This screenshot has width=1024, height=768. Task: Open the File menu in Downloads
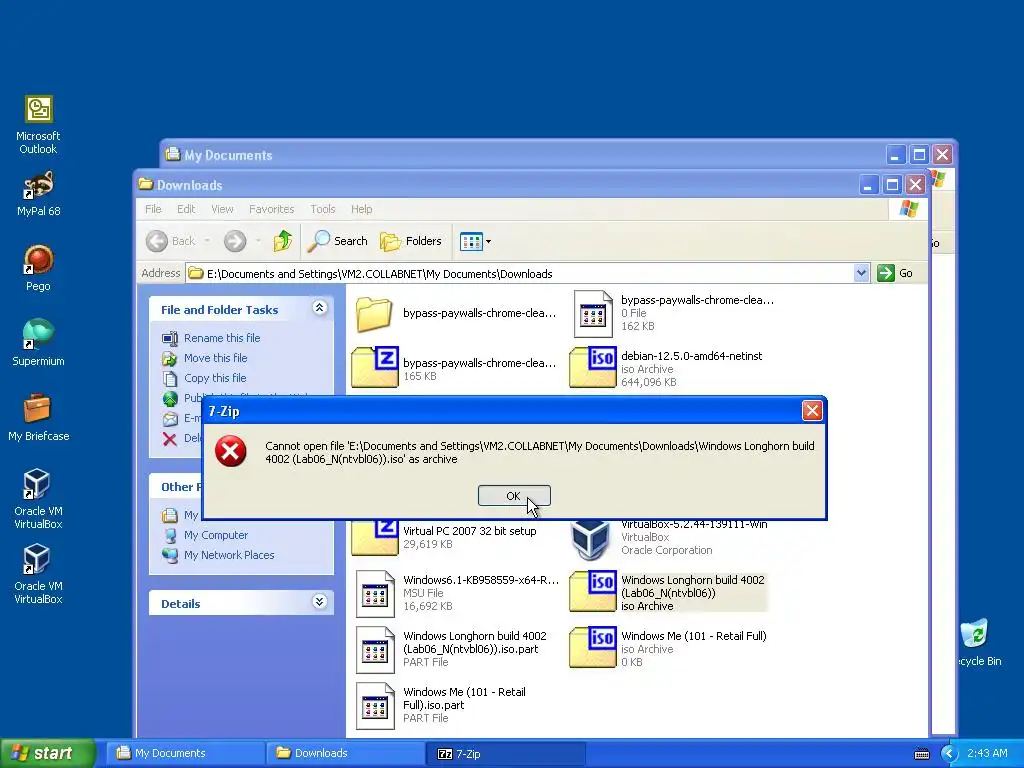pyautogui.click(x=153, y=209)
